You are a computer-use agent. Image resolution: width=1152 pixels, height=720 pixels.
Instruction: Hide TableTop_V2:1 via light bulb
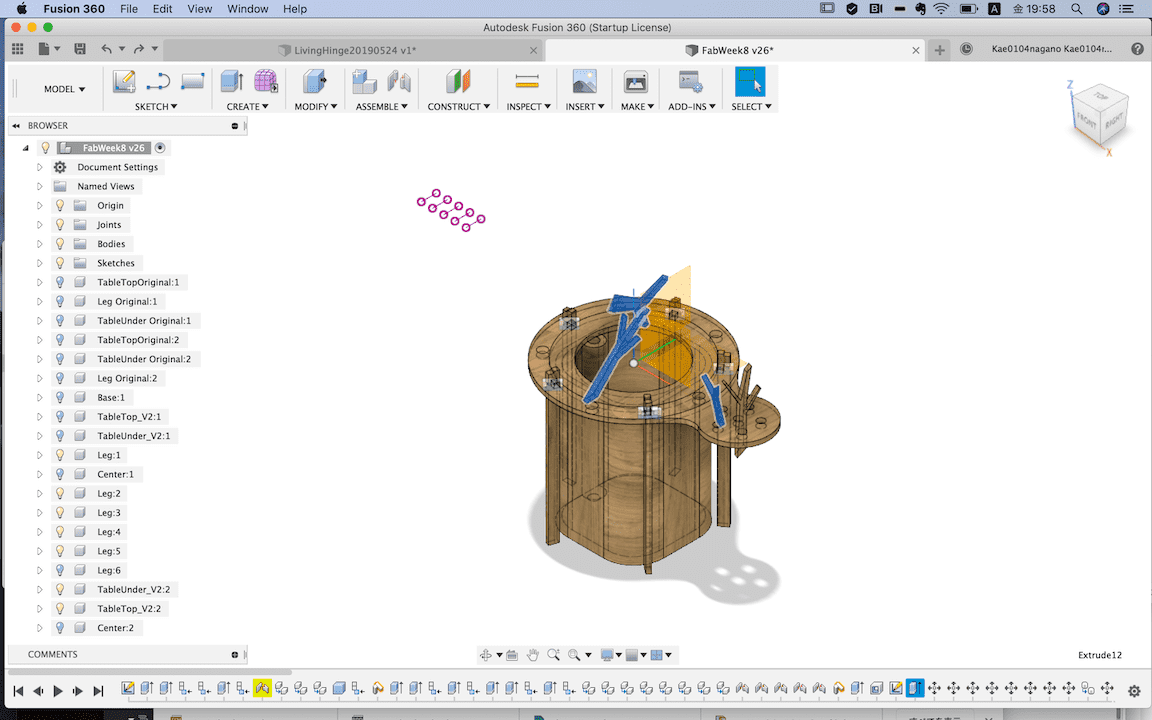click(60, 417)
